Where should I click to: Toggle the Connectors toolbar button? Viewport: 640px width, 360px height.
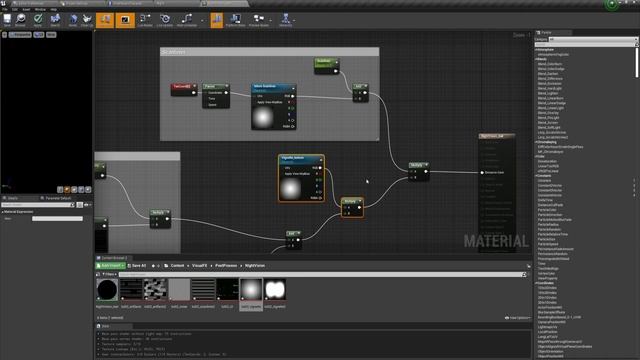pos(105,20)
